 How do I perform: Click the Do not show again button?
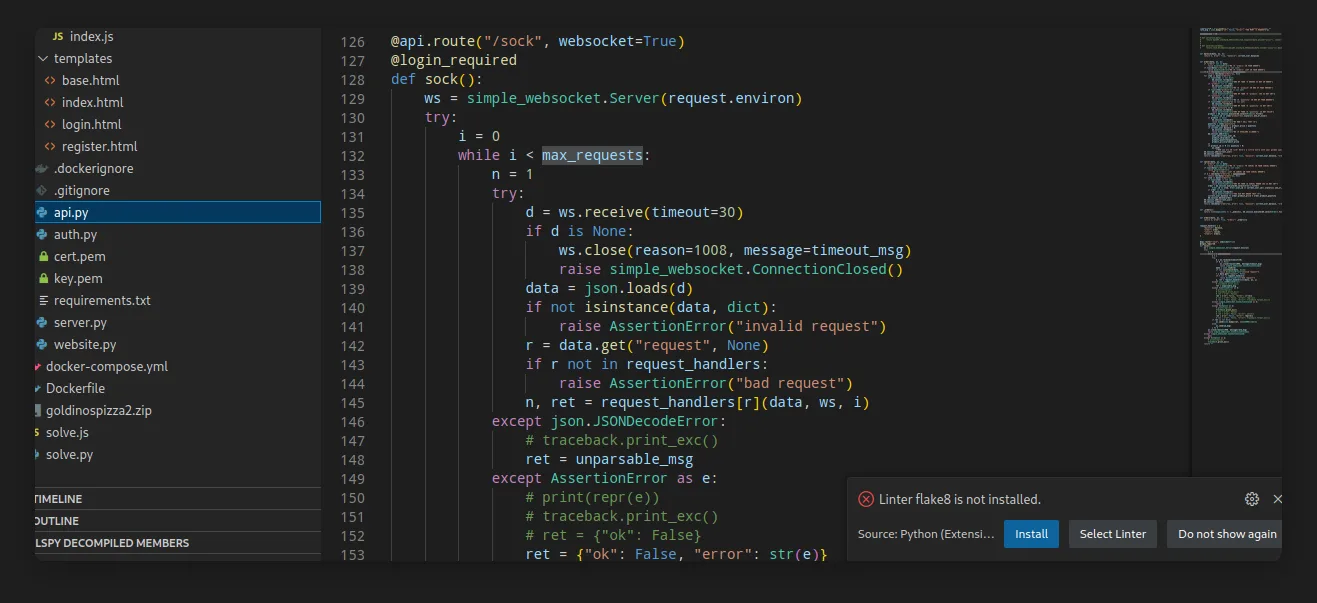point(1226,534)
